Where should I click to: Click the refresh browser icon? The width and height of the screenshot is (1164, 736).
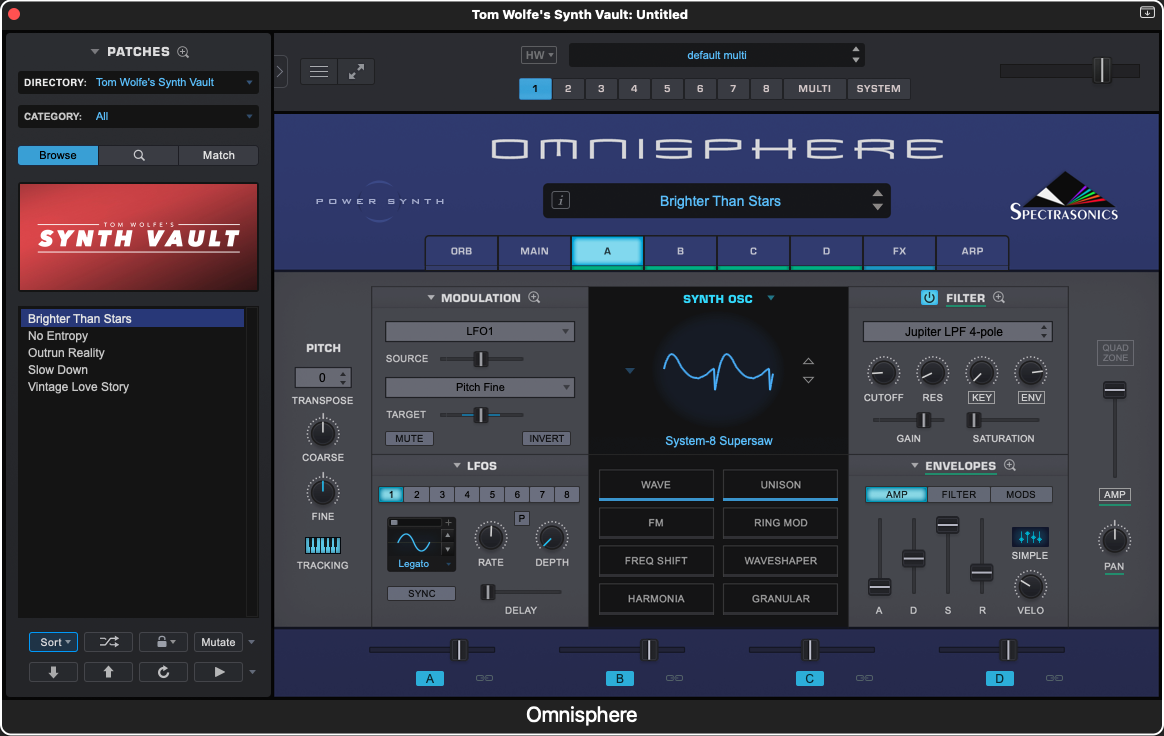pos(163,671)
